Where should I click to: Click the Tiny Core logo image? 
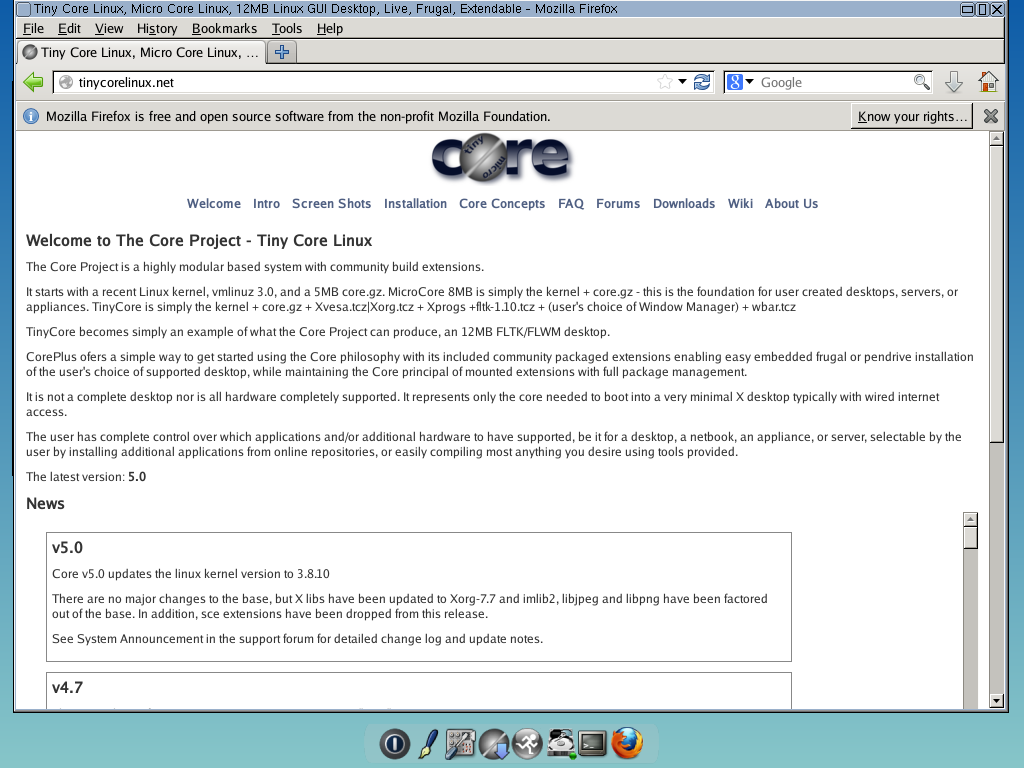tap(502, 157)
